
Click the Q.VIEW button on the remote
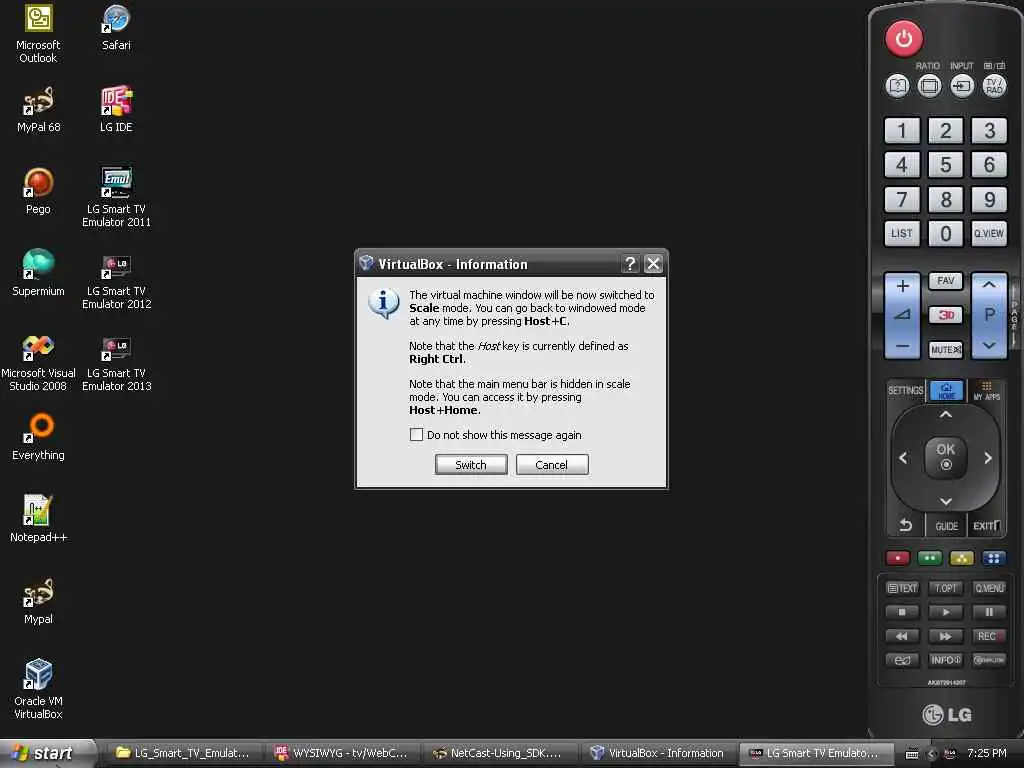pos(989,233)
